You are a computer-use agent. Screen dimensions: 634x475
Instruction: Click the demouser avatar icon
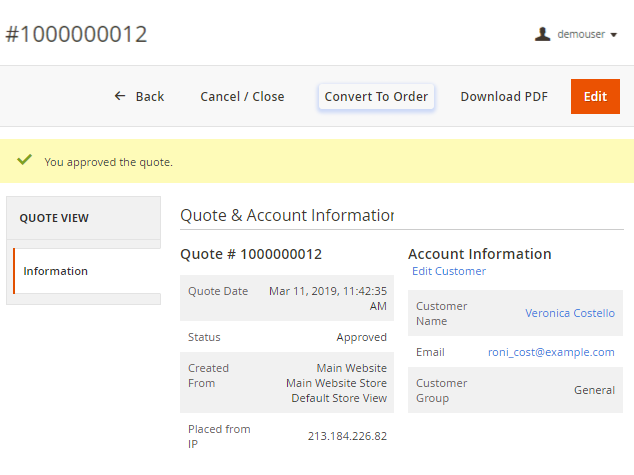(543, 34)
